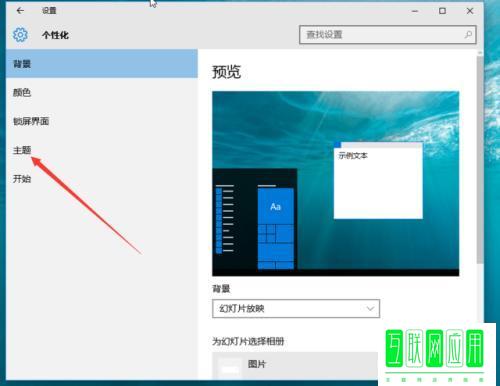
Task: Click the settings gear icon
Action: click(x=20, y=35)
